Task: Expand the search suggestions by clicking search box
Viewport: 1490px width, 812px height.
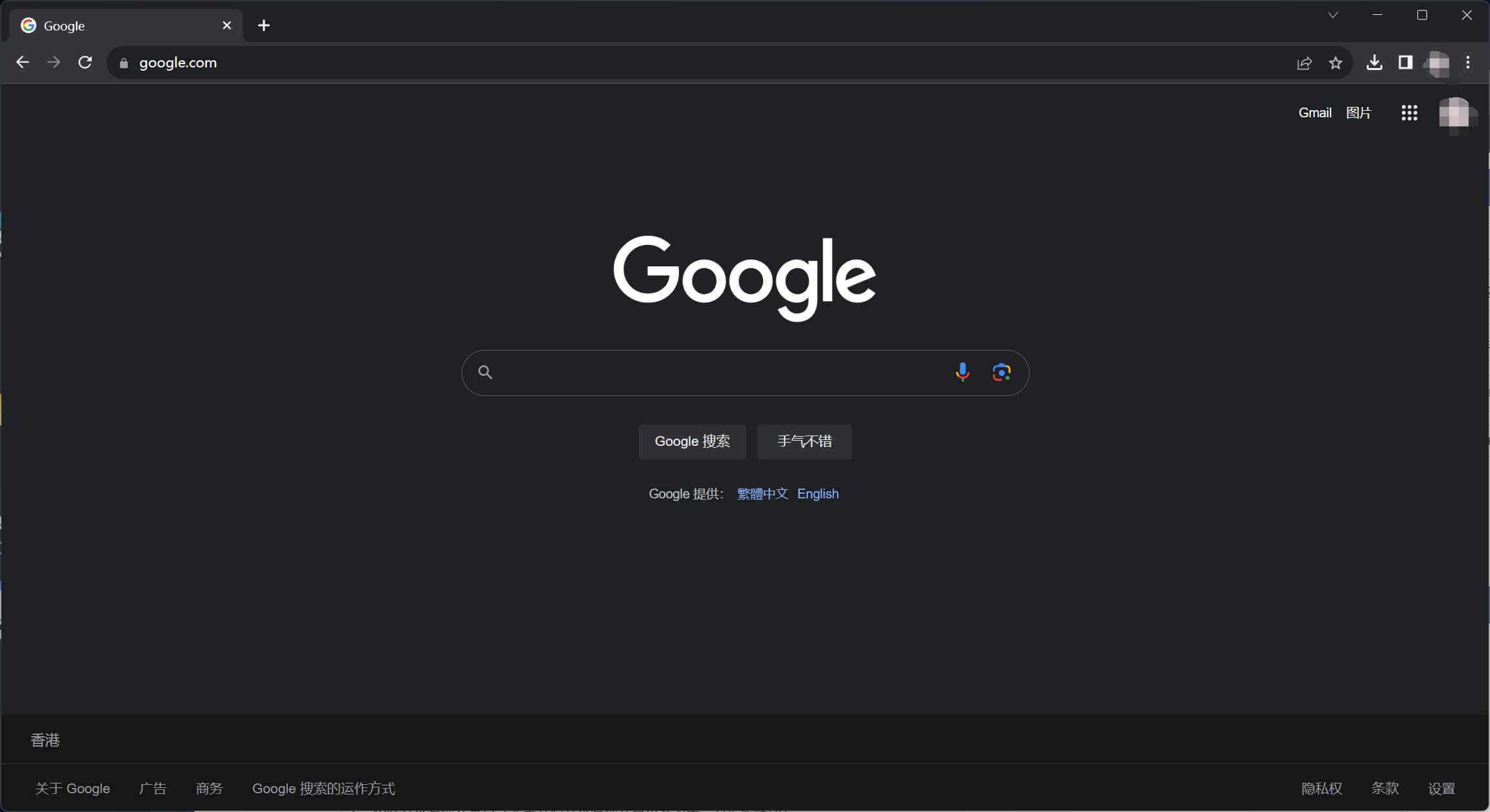Action: [713, 372]
